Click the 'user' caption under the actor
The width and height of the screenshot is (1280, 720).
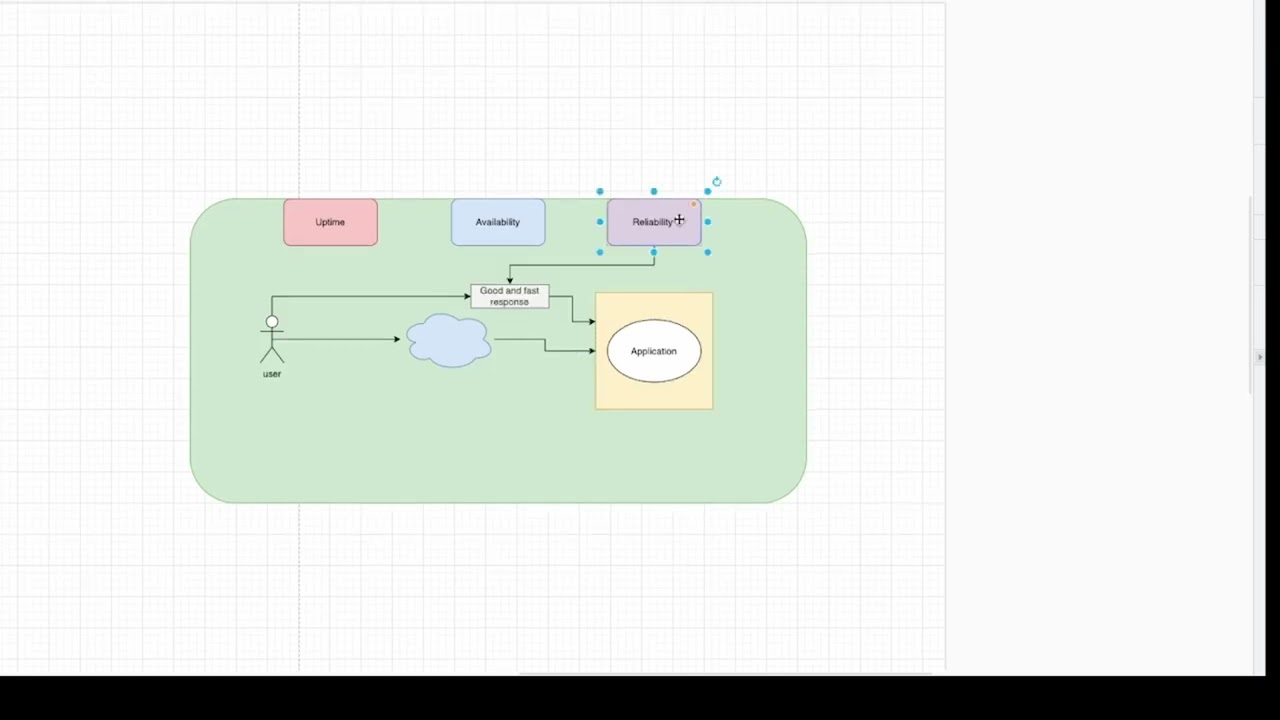pyautogui.click(x=272, y=374)
